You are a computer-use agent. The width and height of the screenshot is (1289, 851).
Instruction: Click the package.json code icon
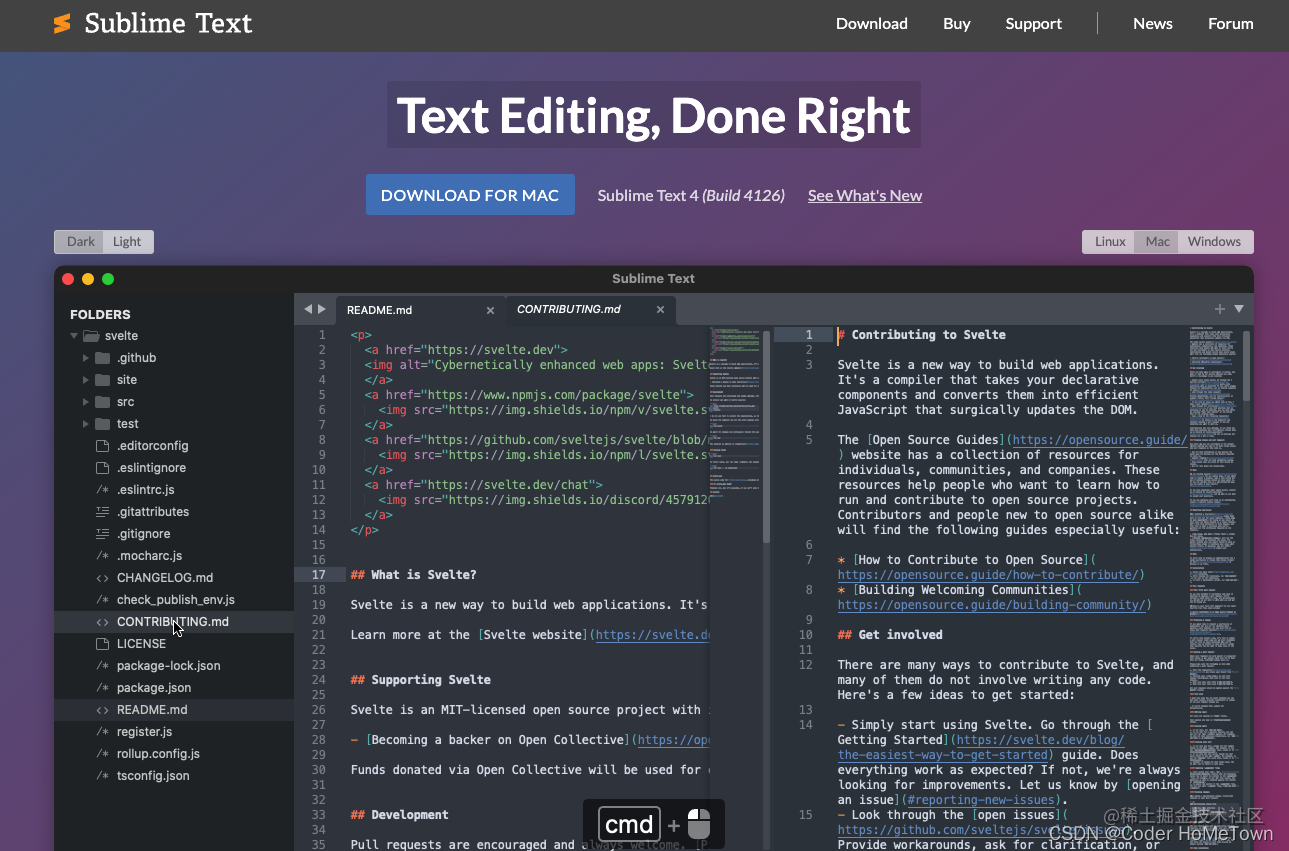(x=102, y=688)
